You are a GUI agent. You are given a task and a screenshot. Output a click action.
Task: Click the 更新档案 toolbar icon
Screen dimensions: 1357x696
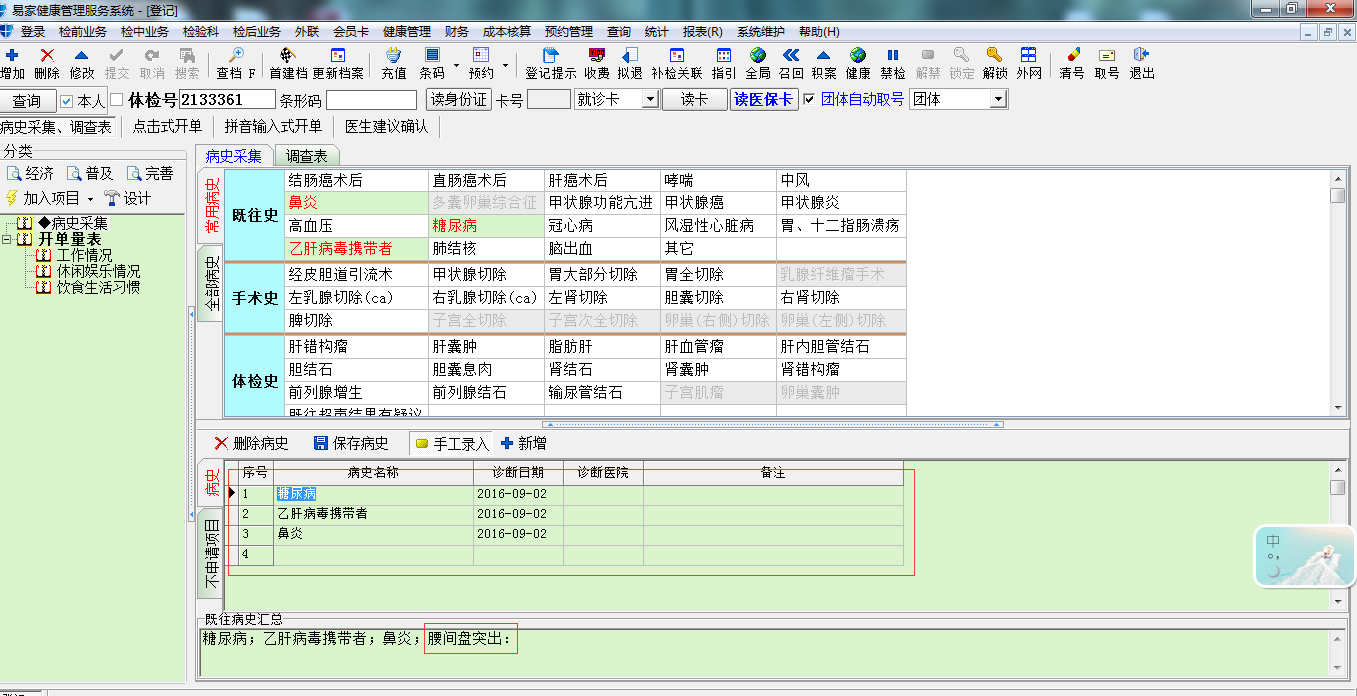(338, 55)
